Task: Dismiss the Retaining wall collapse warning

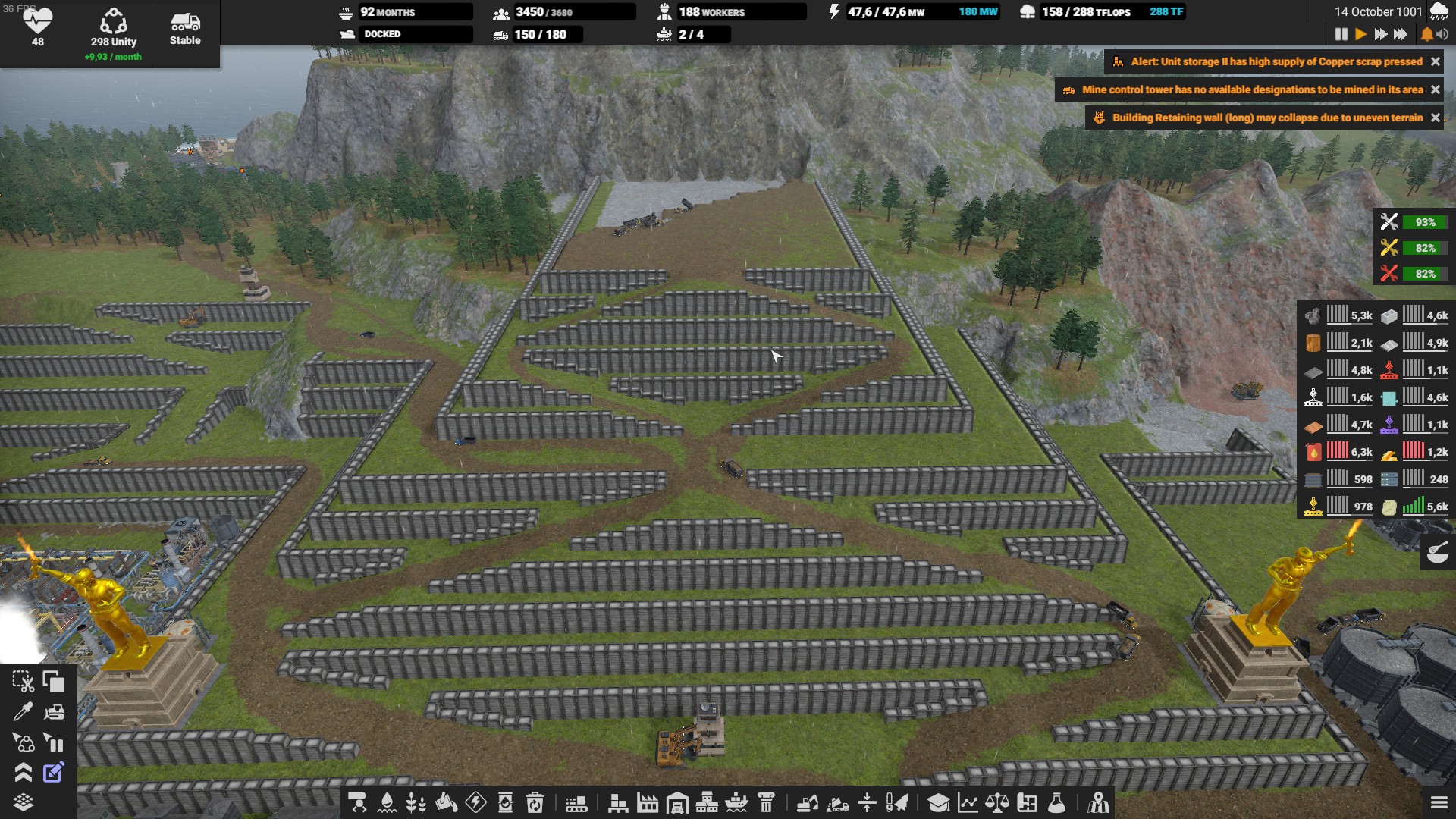Action: click(1435, 118)
